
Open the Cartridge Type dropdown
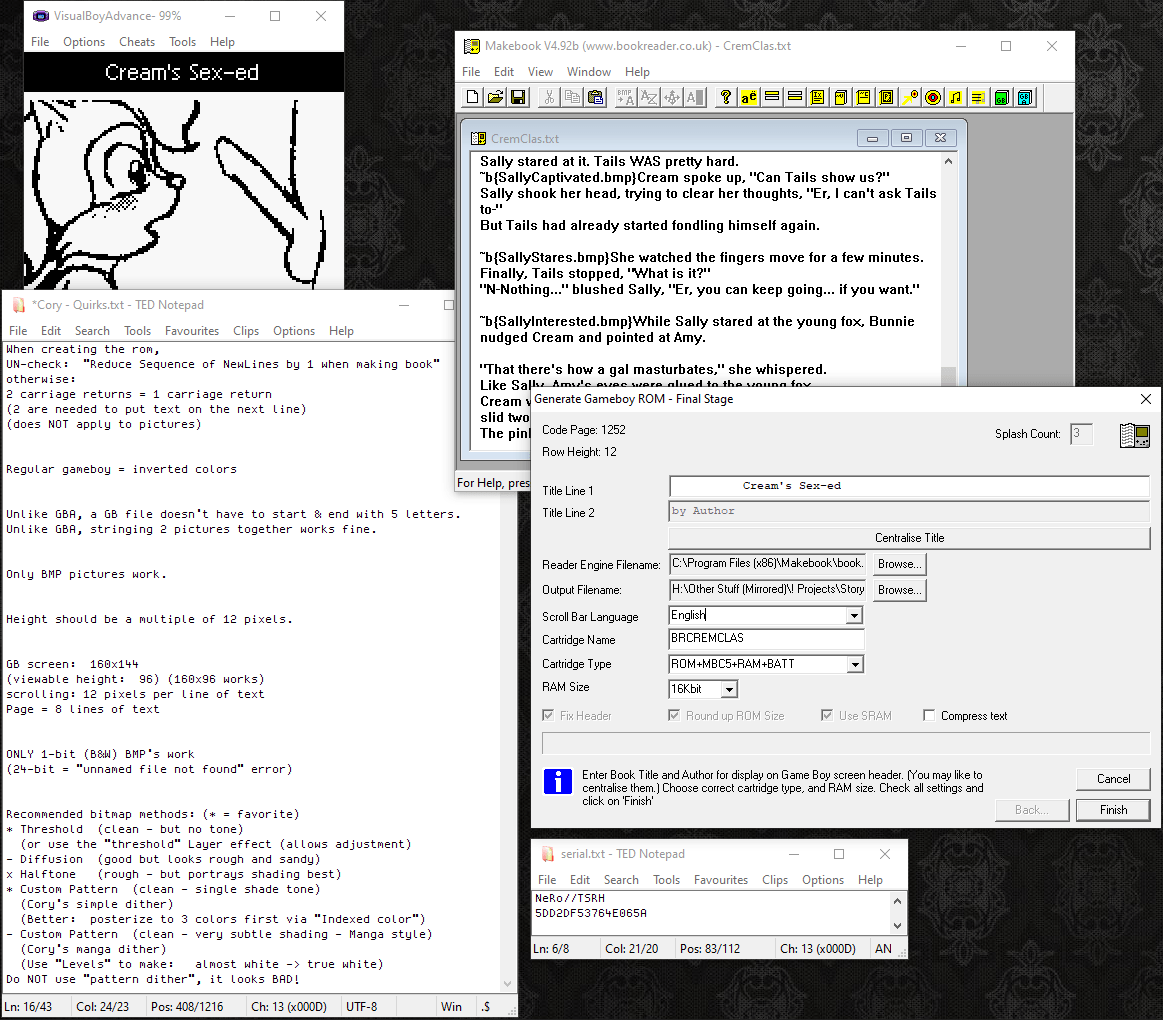(853, 664)
